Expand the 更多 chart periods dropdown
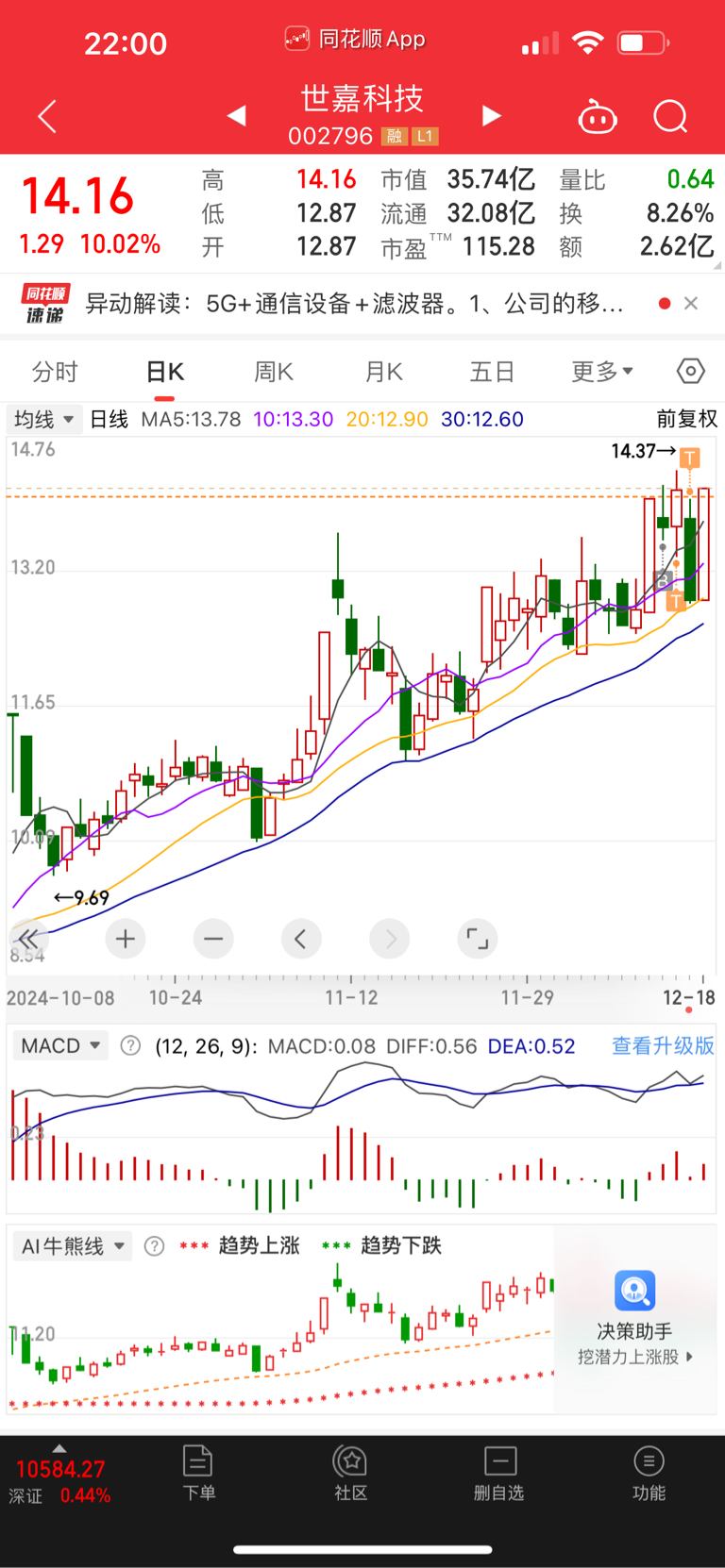Screen dimensions: 725x1568 [x=602, y=372]
